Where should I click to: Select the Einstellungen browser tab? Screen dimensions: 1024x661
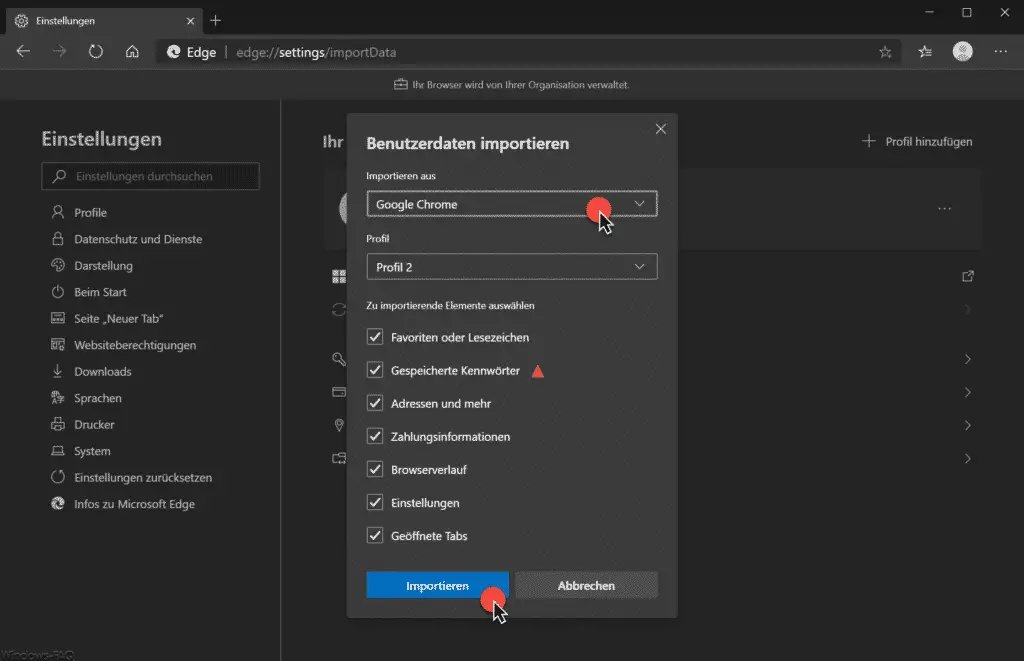point(104,21)
